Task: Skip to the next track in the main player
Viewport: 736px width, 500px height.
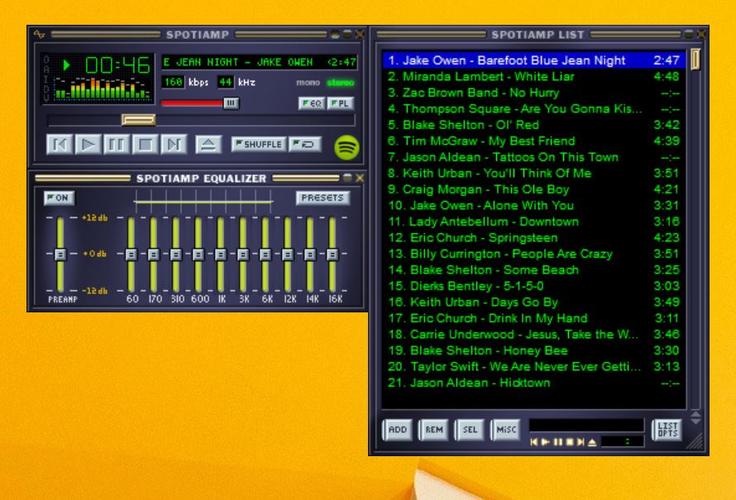Action: tap(173, 144)
